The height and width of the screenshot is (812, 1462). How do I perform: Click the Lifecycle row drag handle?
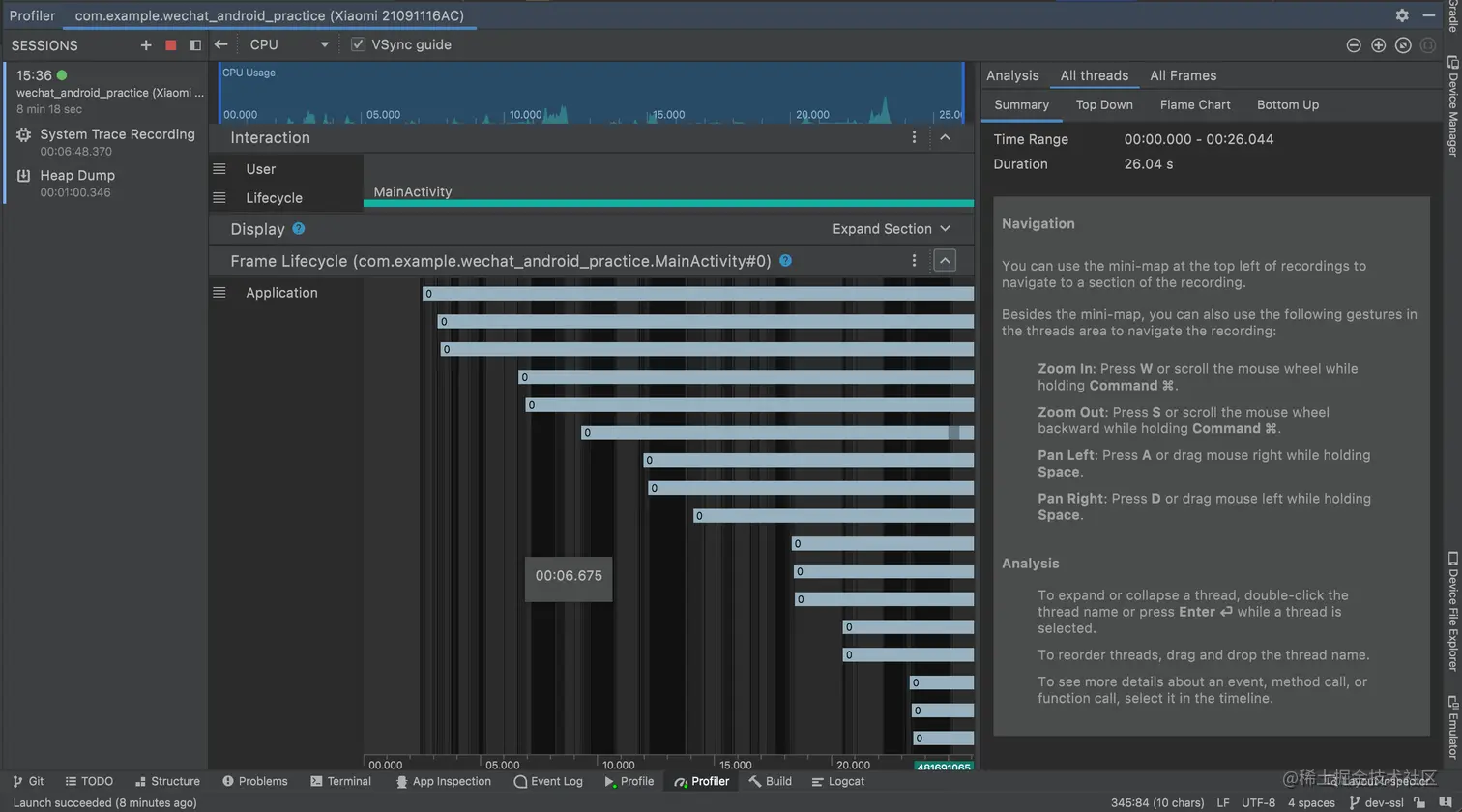click(x=219, y=198)
